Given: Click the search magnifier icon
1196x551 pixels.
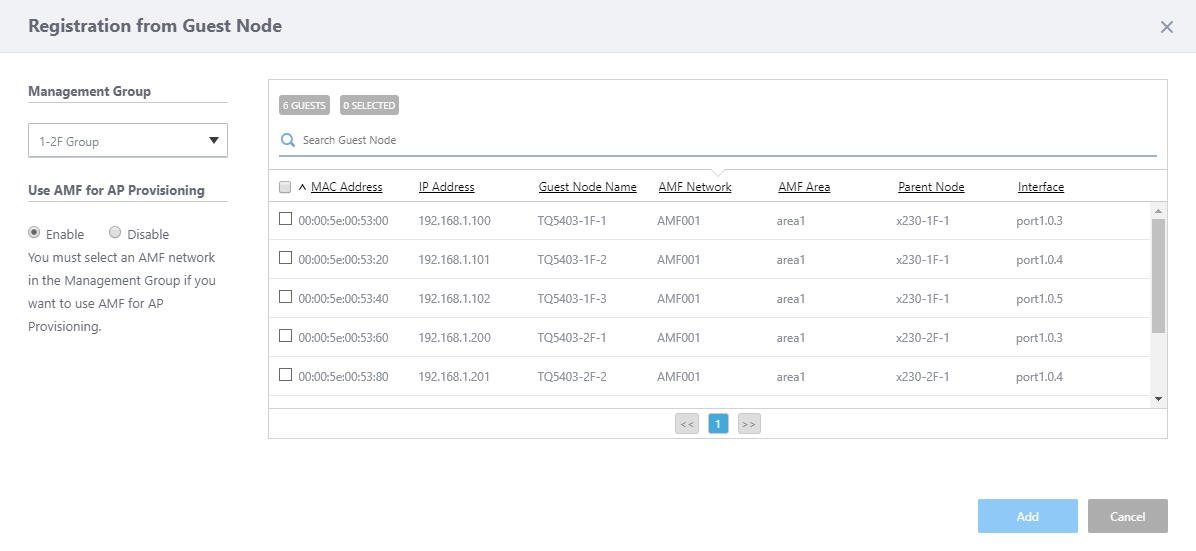Looking at the screenshot, I should 288,140.
